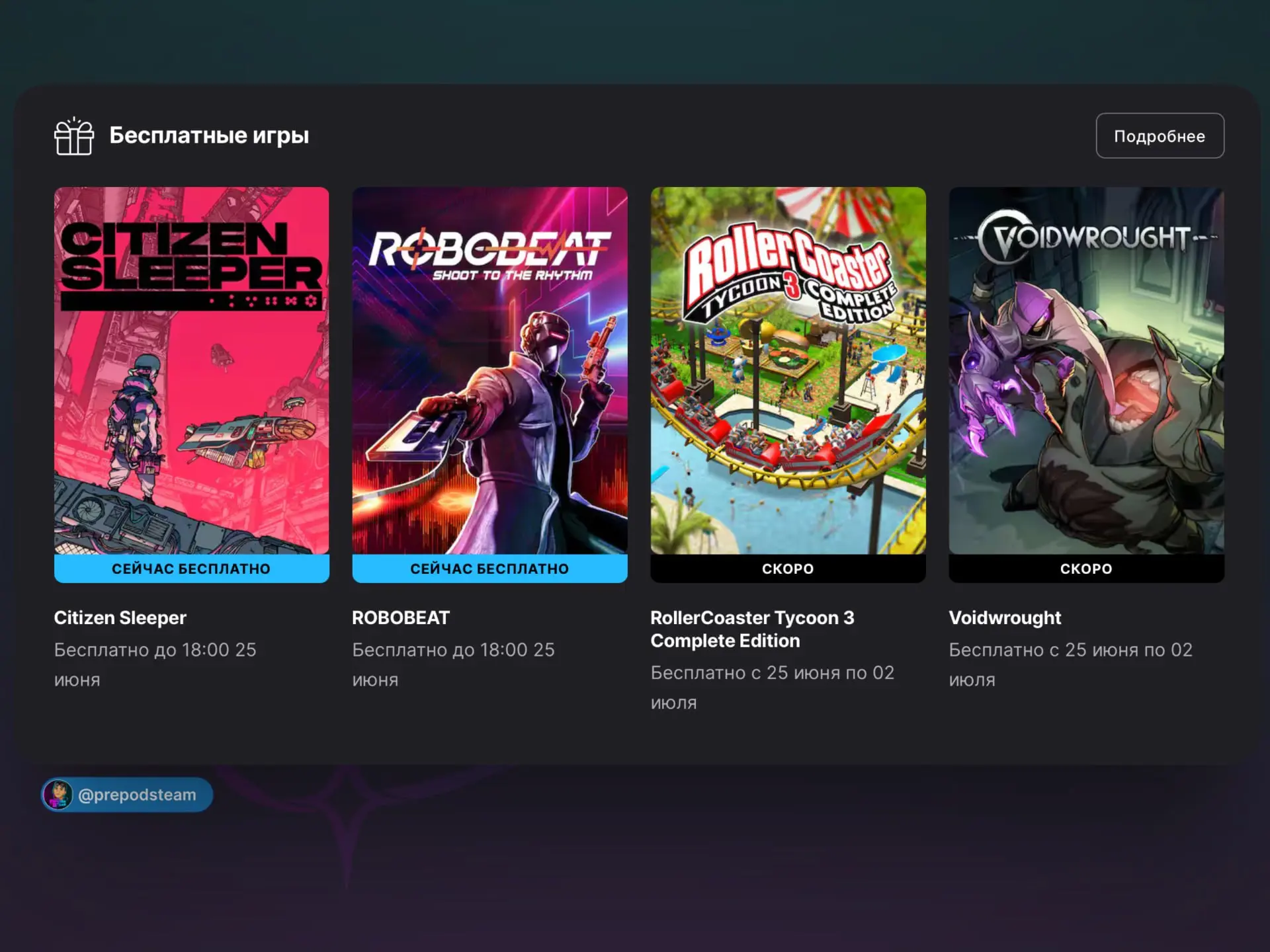Click Сейчас бесплатно banner under ROBOBEAT
The width and height of the screenshot is (1270, 952).
(489, 569)
